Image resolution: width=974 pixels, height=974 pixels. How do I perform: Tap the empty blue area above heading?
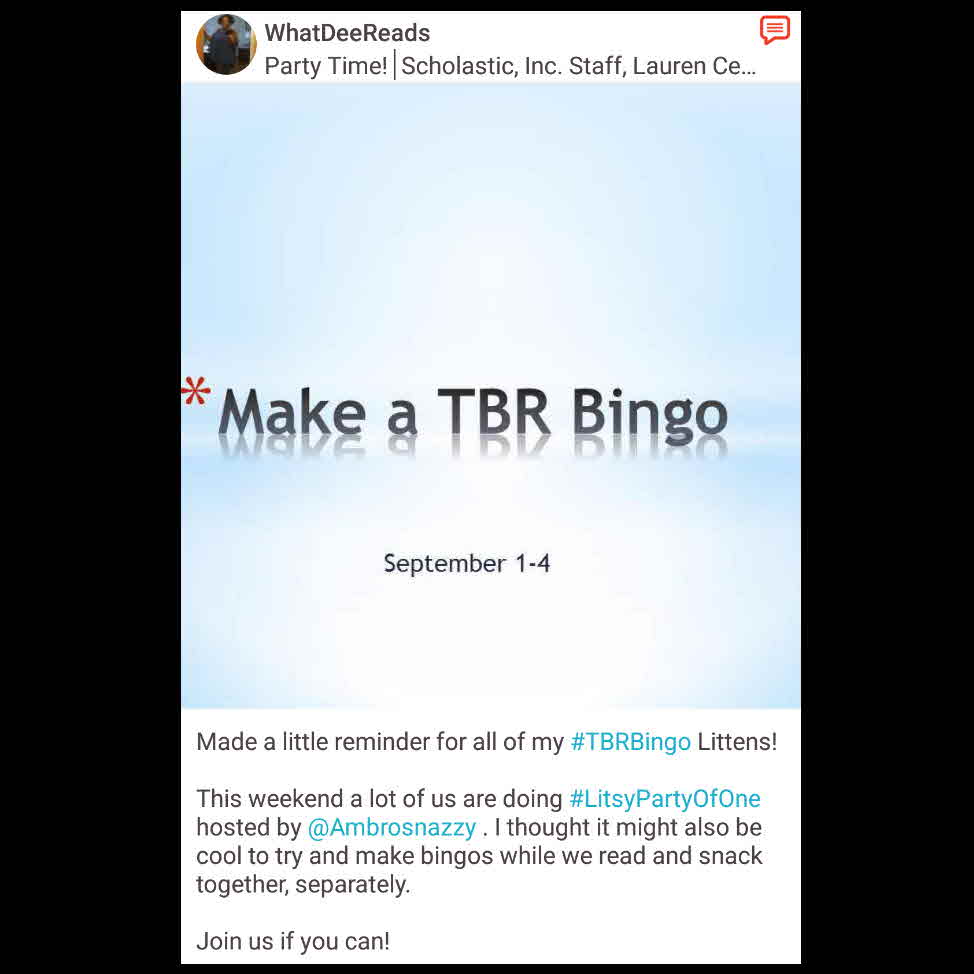click(491, 230)
